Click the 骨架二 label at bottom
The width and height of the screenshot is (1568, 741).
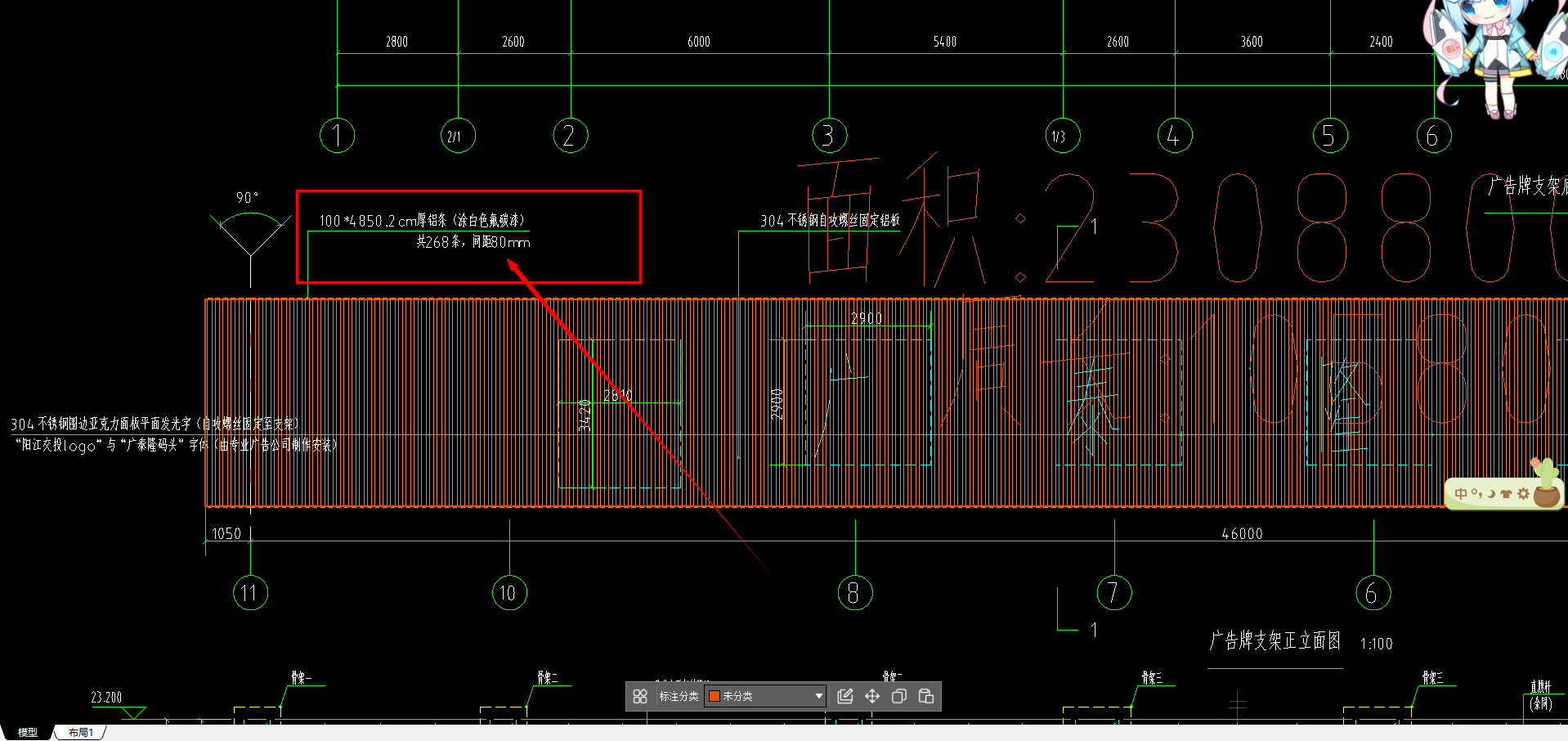point(548,678)
